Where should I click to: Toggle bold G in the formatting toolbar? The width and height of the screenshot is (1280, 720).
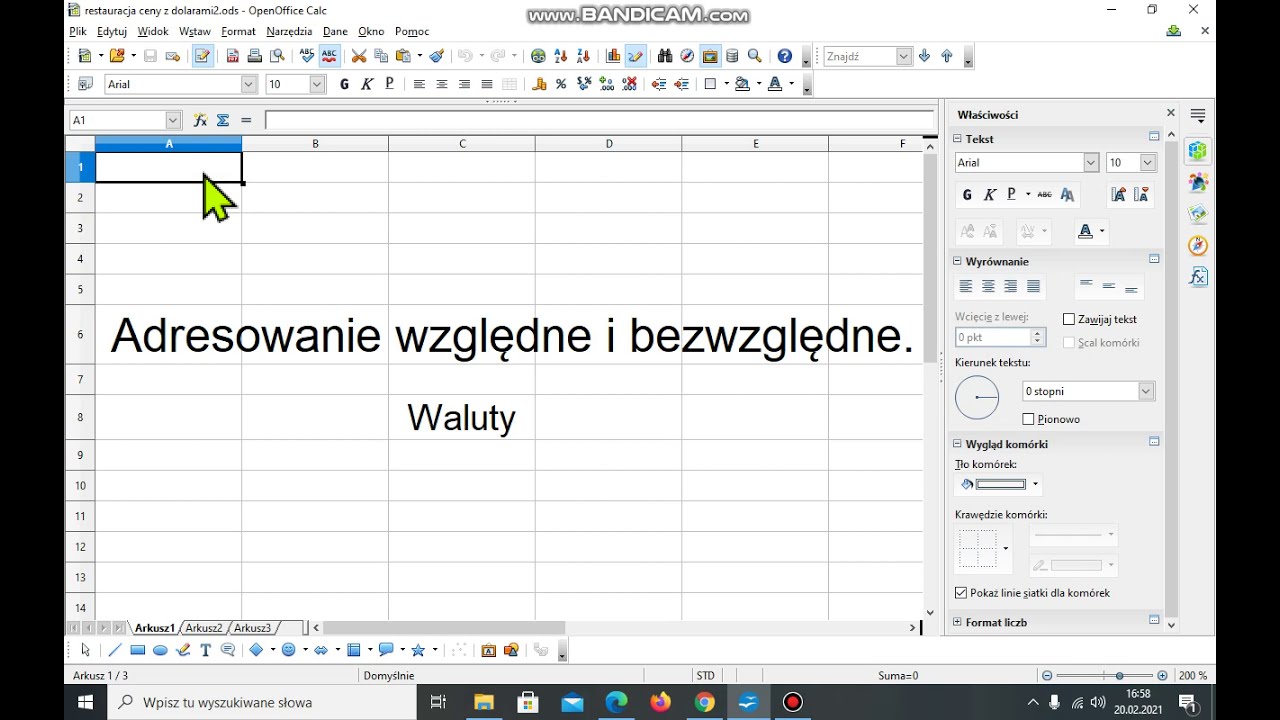click(x=344, y=84)
